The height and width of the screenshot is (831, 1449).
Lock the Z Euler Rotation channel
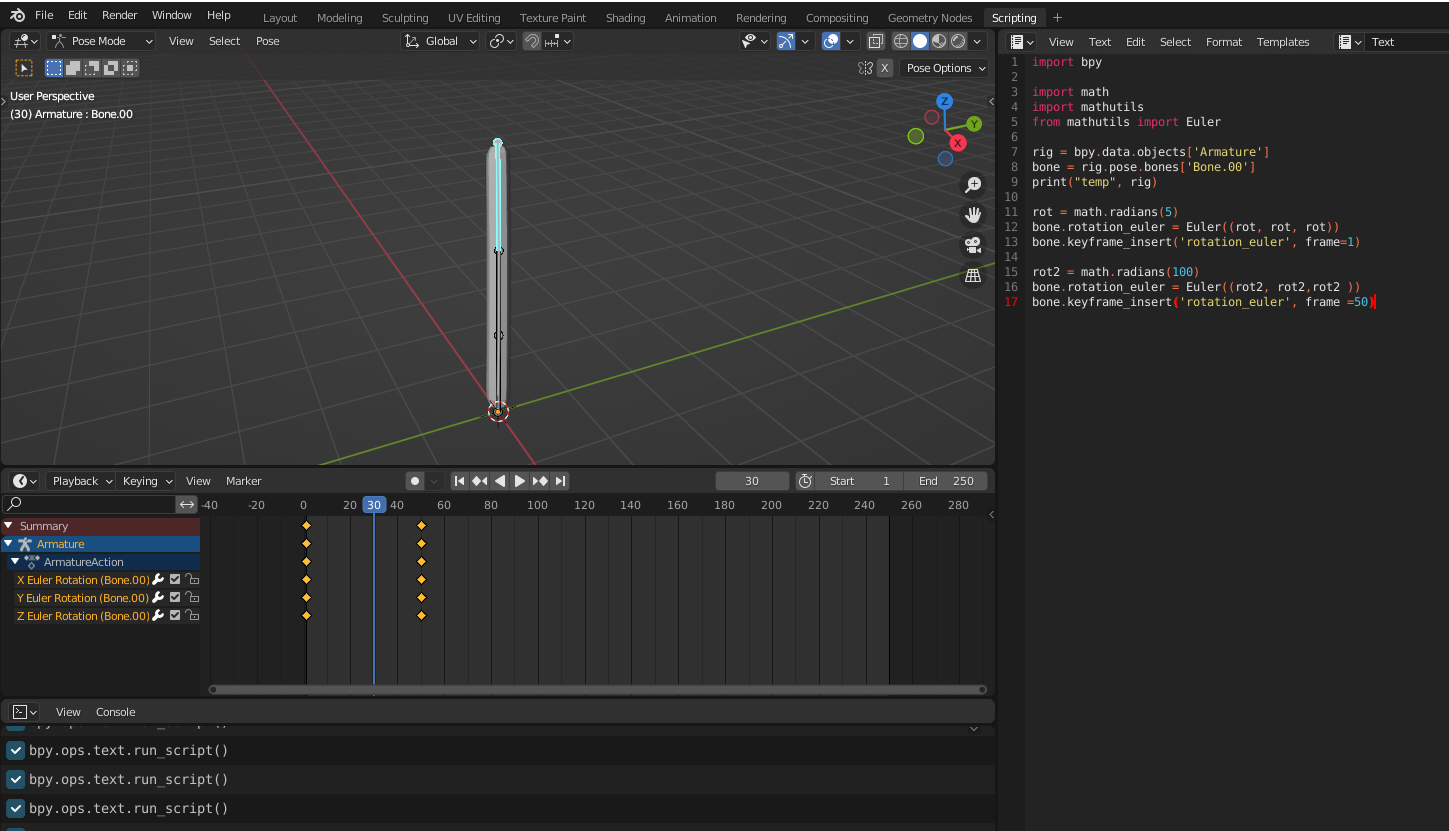pyautogui.click(x=191, y=616)
